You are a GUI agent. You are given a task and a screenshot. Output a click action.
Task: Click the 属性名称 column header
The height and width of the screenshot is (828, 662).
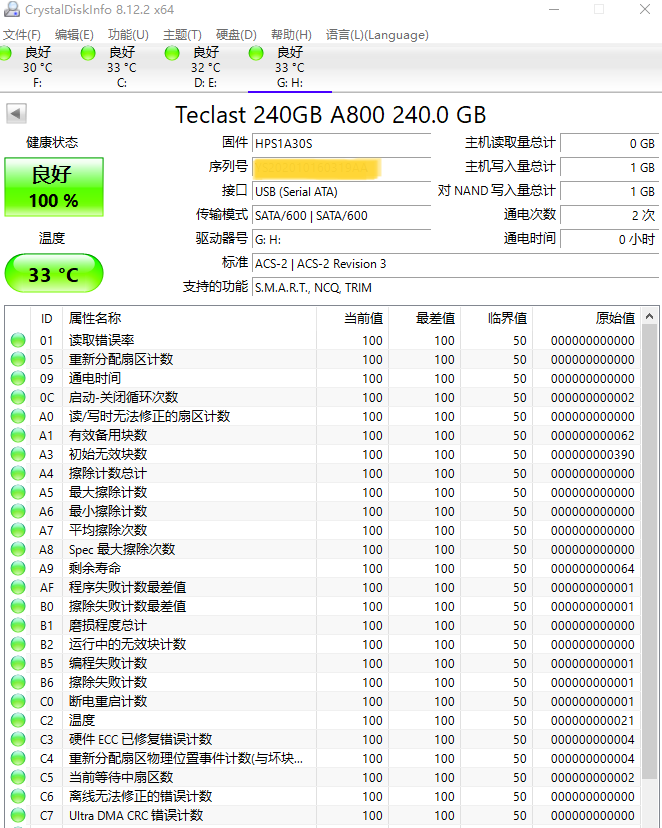(x=189, y=318)
